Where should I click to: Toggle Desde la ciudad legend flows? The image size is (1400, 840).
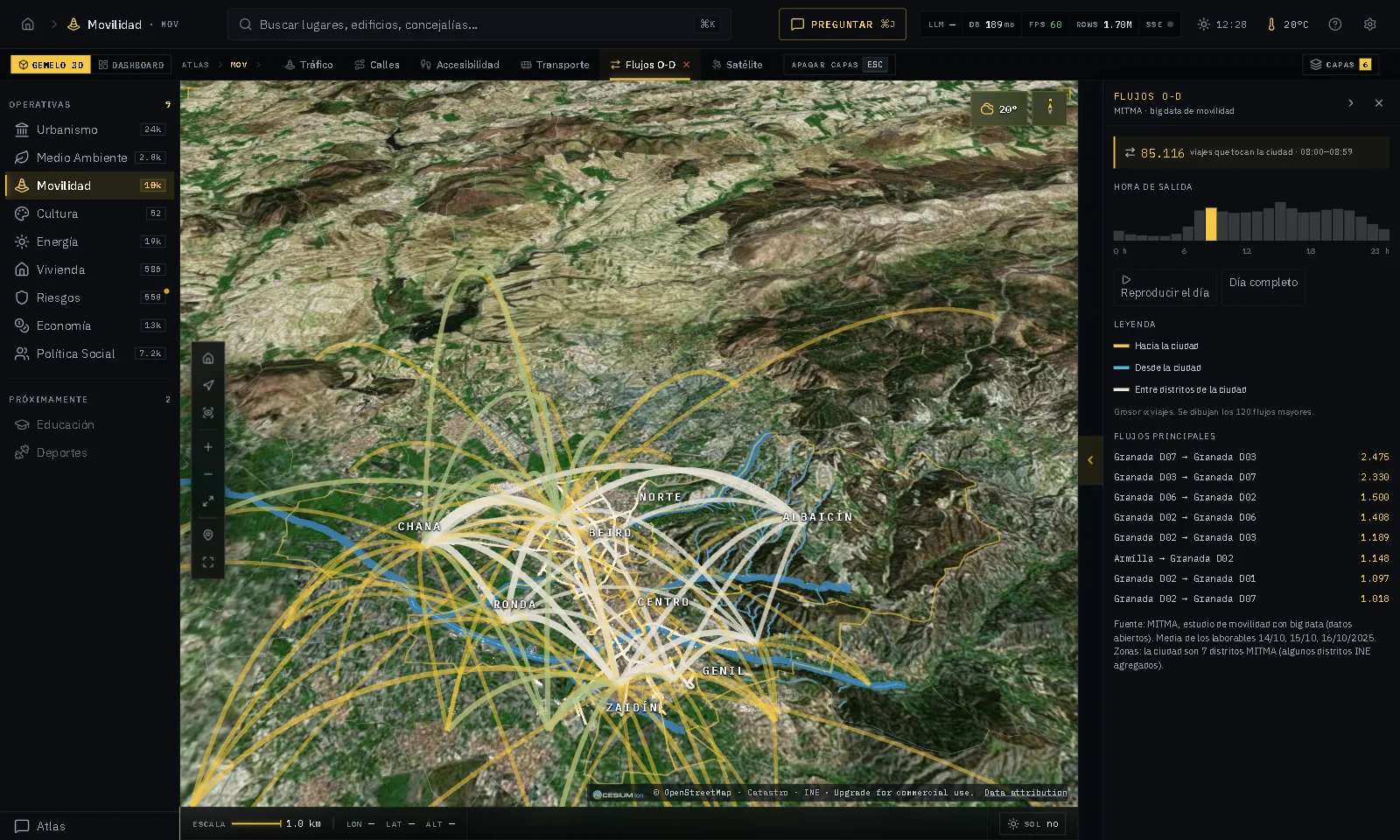pos(1157,367)
